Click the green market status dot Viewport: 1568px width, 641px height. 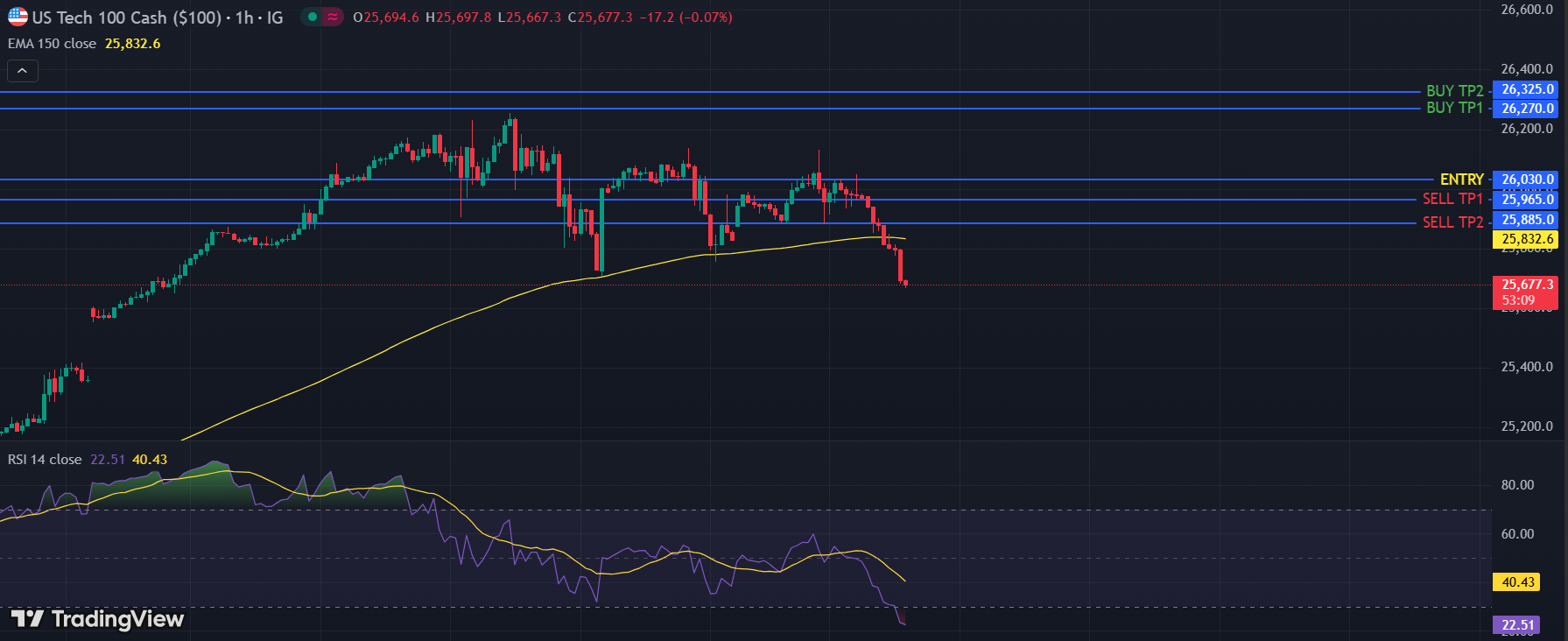point(313,17)
